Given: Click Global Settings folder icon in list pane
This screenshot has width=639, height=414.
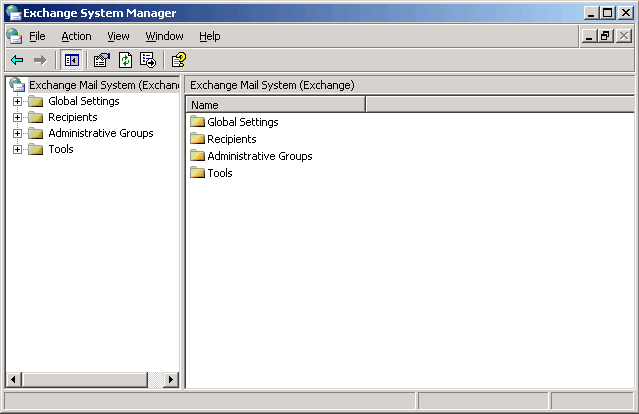Looking at the screenshot, I should [x=197, y=121].
